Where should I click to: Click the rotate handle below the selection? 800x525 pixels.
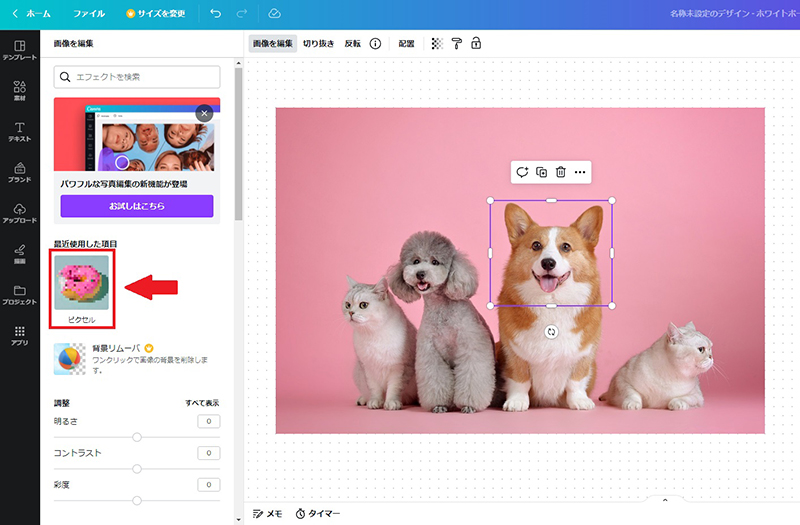click(x=551, y=332)
